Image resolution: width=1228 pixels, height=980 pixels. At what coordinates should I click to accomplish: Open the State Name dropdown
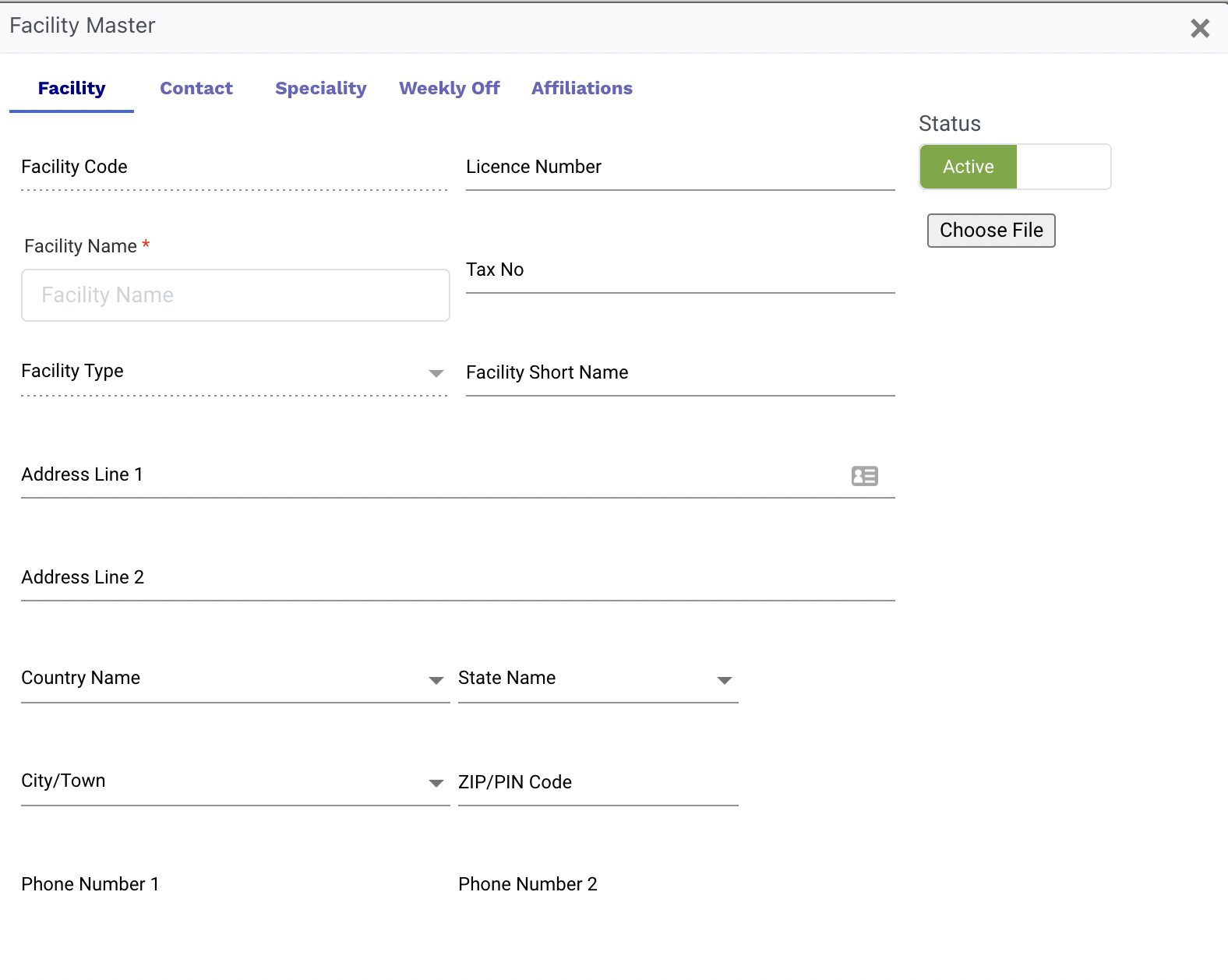(724, 680)
